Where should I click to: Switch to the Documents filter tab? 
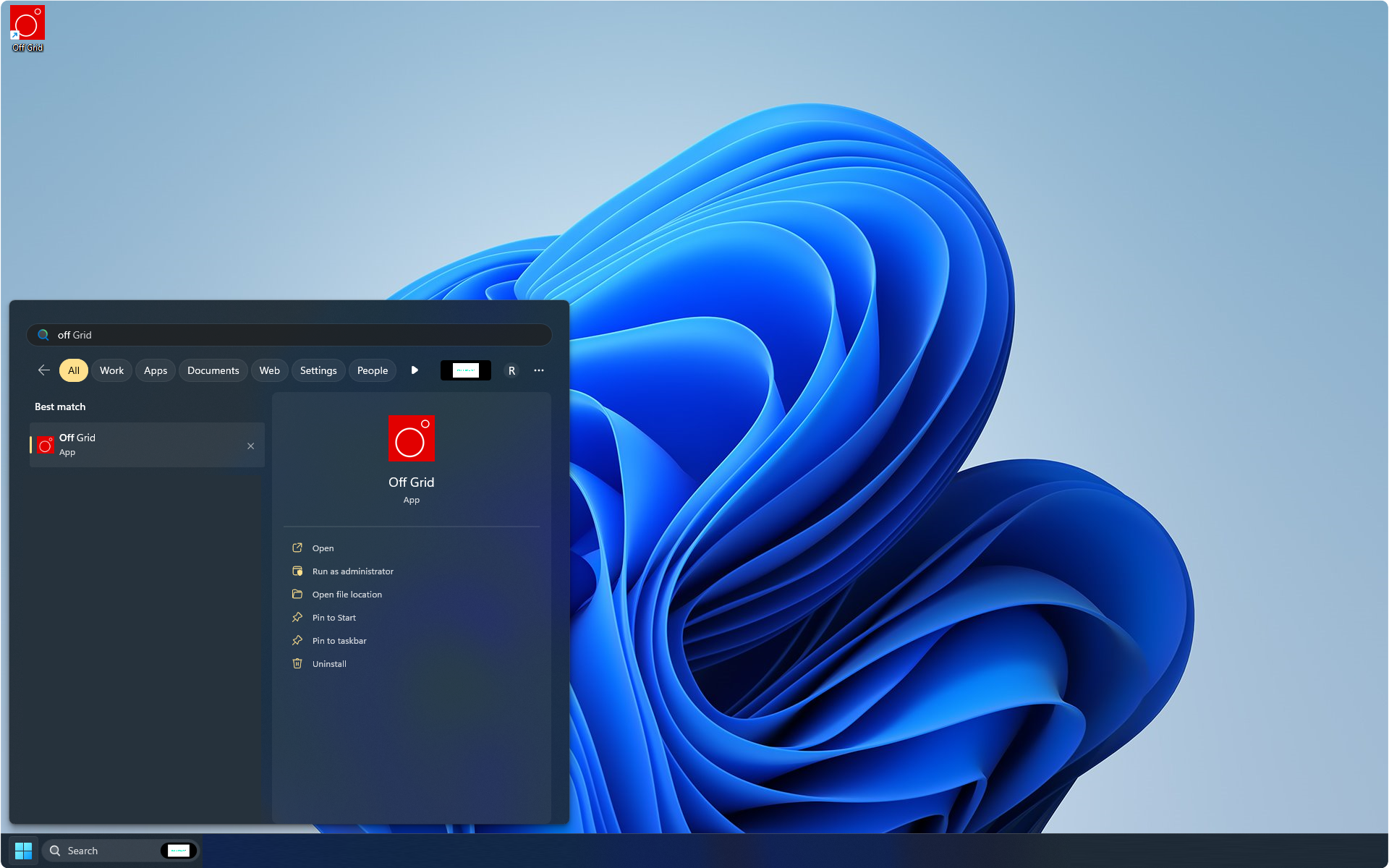coord(213,370)
